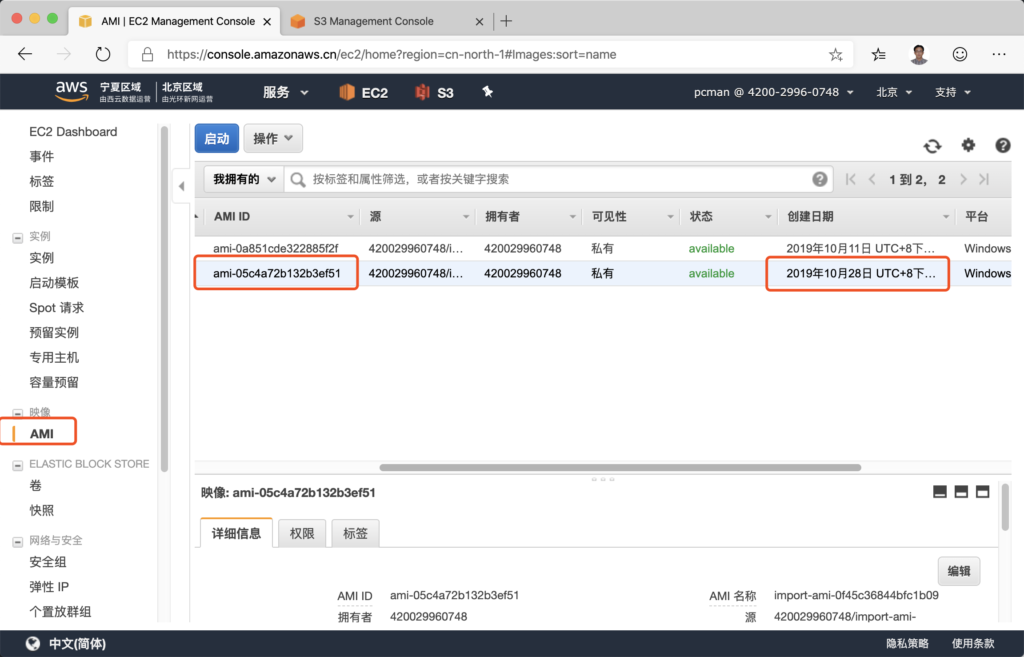The width and height of the screenshot is (1024, 657).
Task: Open EC2 service shortcut in navbar
Action: coord(363,92)
